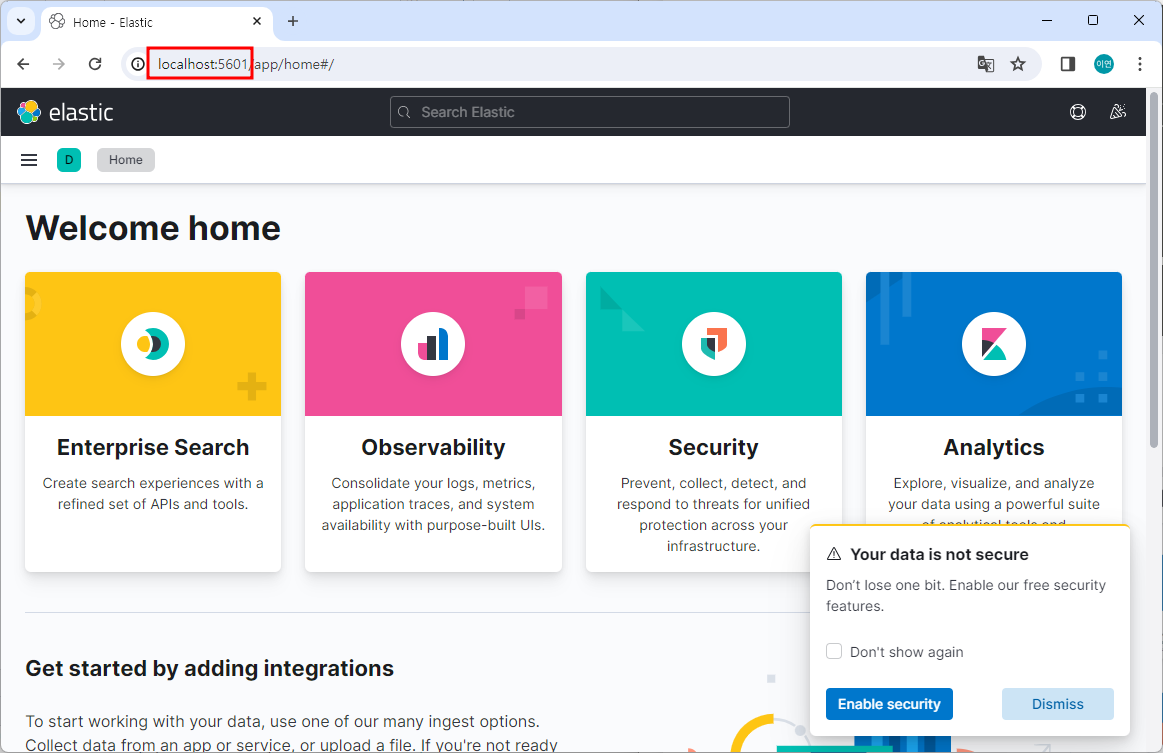Image resolution: width=1163 pixels, height=753 pixels.
Task: Open the hamburger navigation menu
Action: (x=29, y=160)
